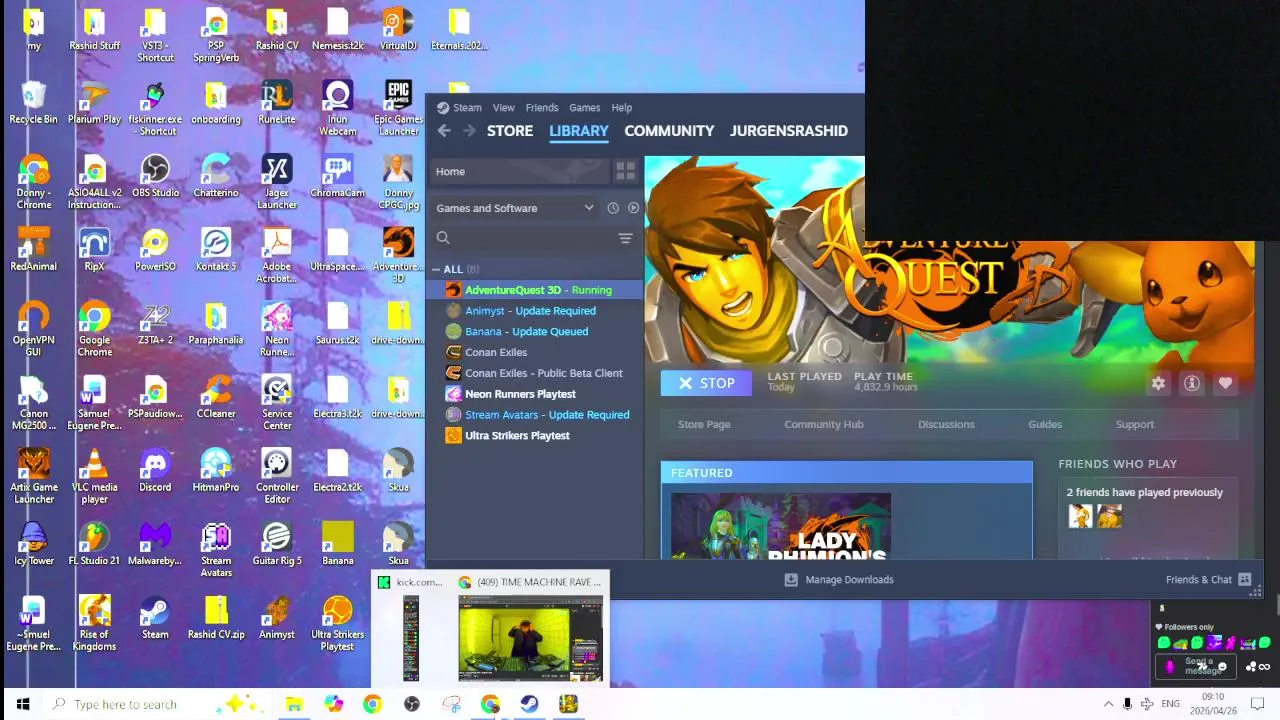Image resolution: width=1280 pixels, height=720 pixels.
Task: Switch to the COMMUNITY tab
Action: point(669,131)
